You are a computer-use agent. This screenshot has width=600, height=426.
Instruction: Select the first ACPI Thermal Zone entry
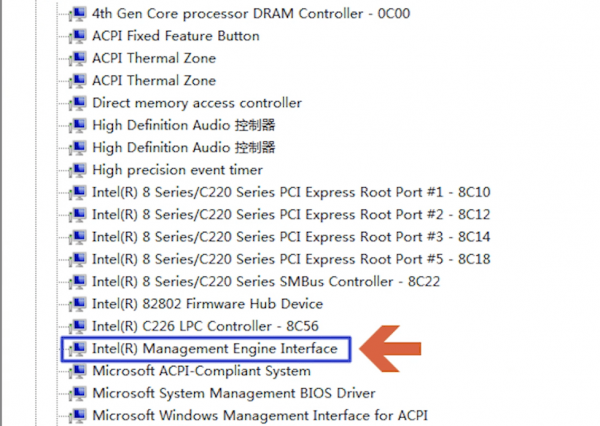click(x=154, y=58)
